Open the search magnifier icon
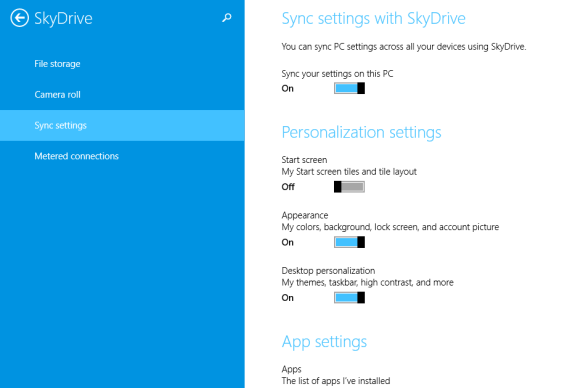Screen dimensions: 580x388 (227, 17)
